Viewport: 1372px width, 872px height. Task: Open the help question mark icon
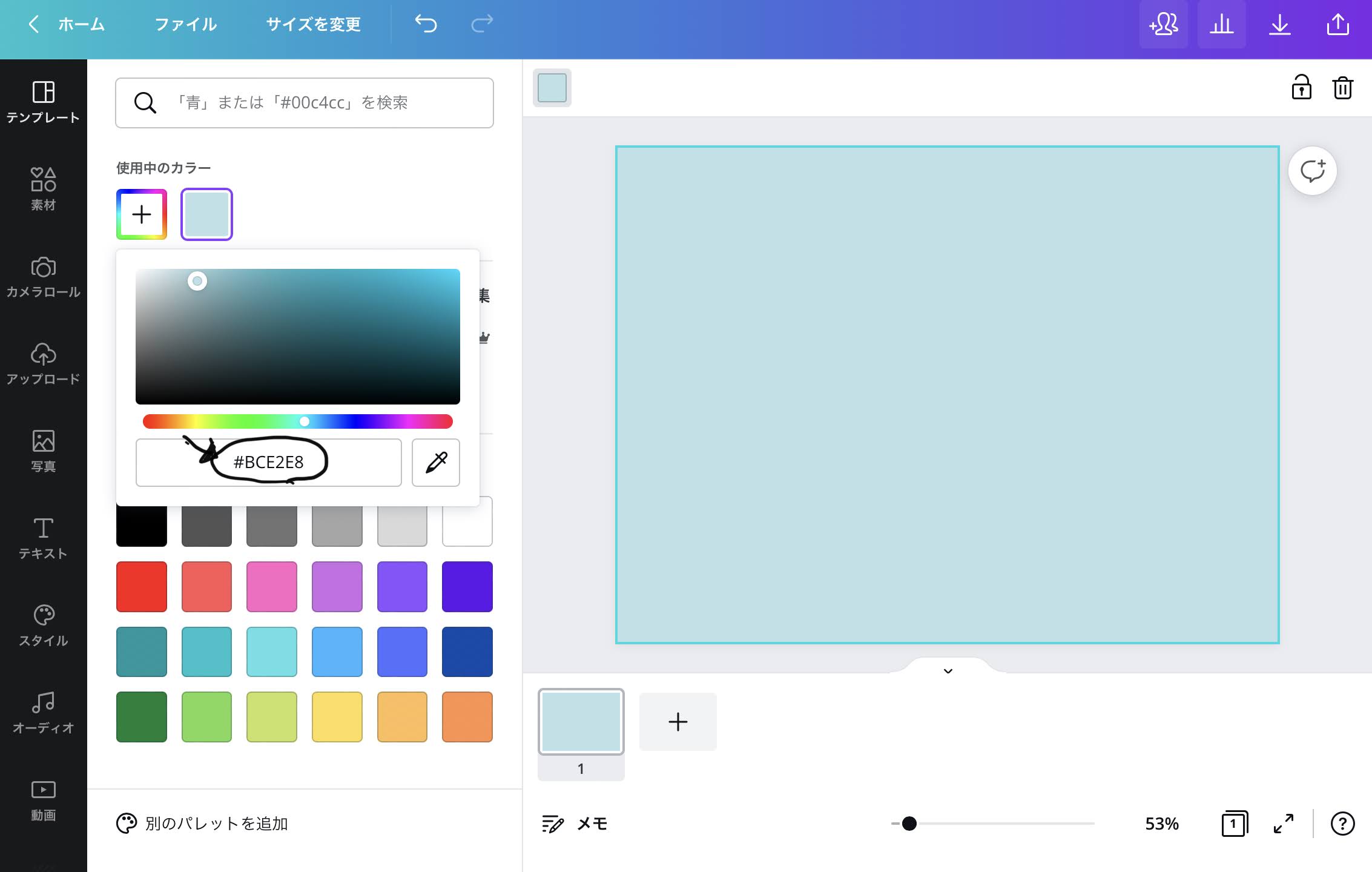click(1342, 824)
